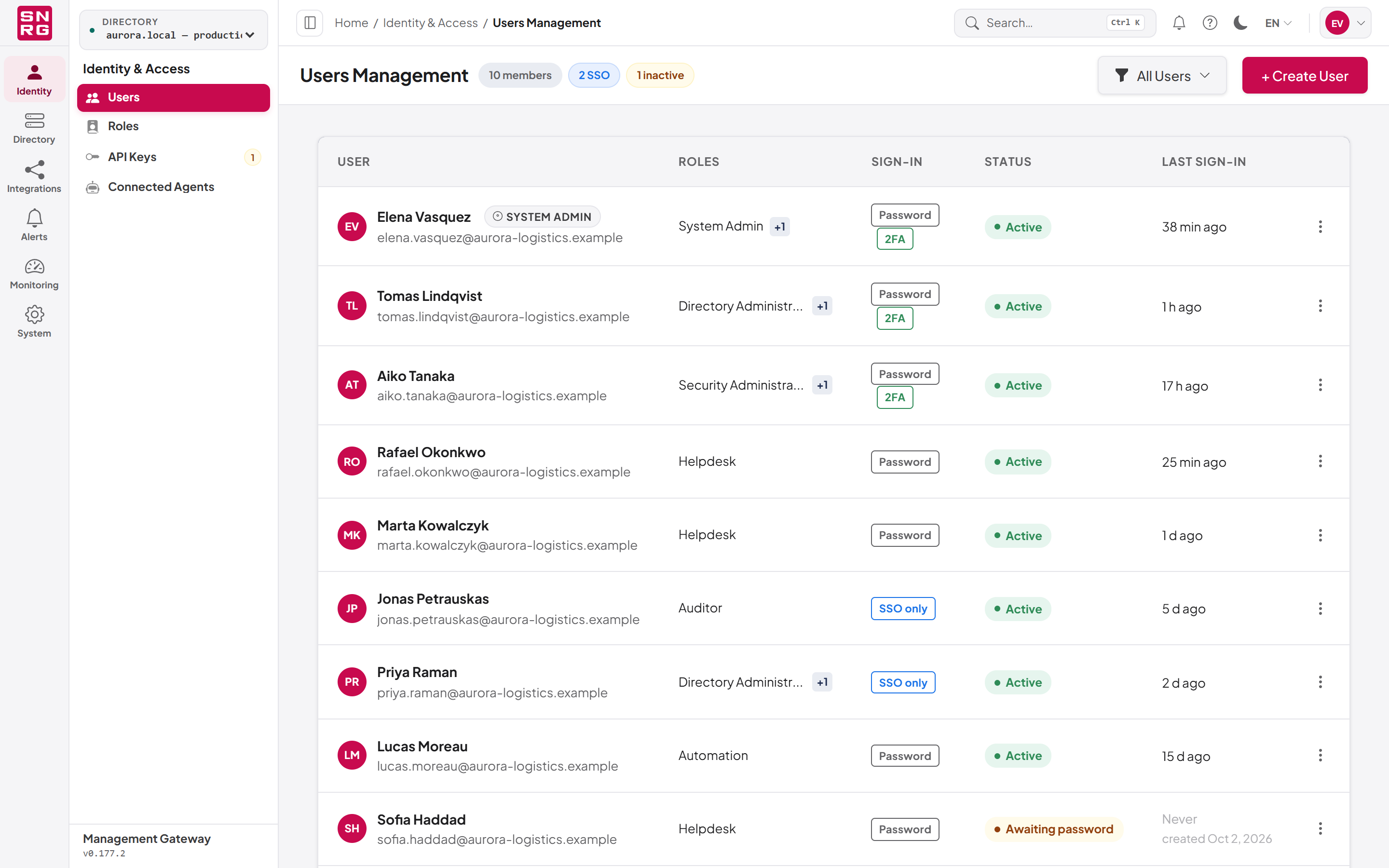Toggle the sidebar panel icon
The width and height of the screenshot is (1389, 868).
(x=310, y=23)
